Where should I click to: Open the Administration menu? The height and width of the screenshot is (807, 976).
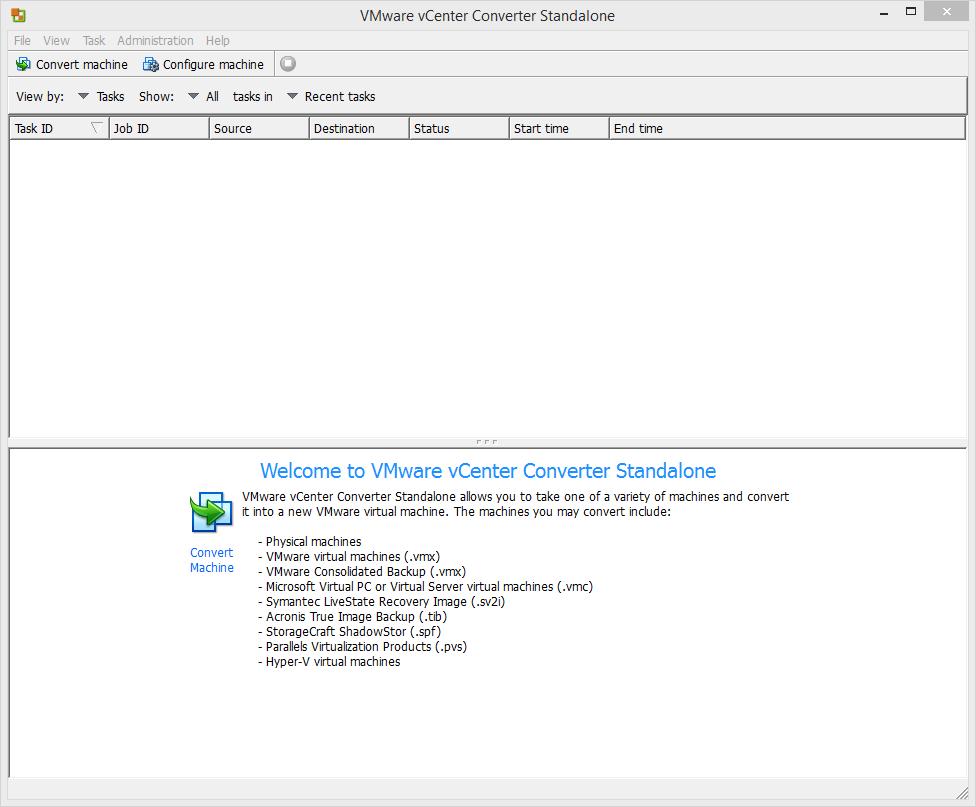point(156,40)
